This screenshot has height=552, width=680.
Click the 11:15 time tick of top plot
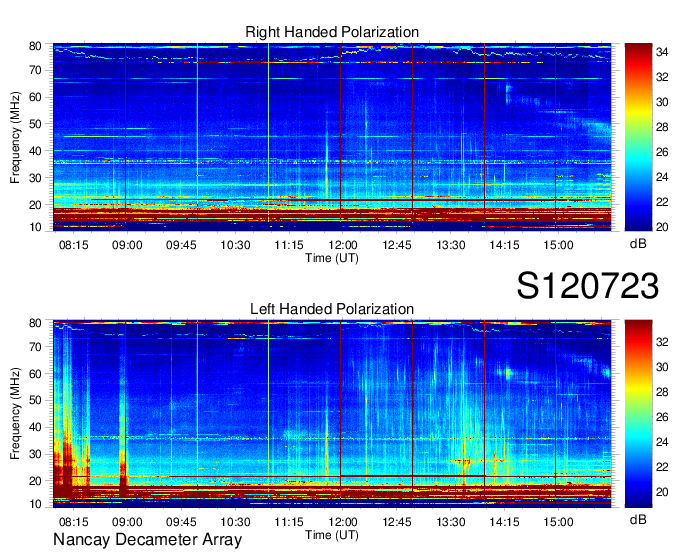(x=289, y=245)
